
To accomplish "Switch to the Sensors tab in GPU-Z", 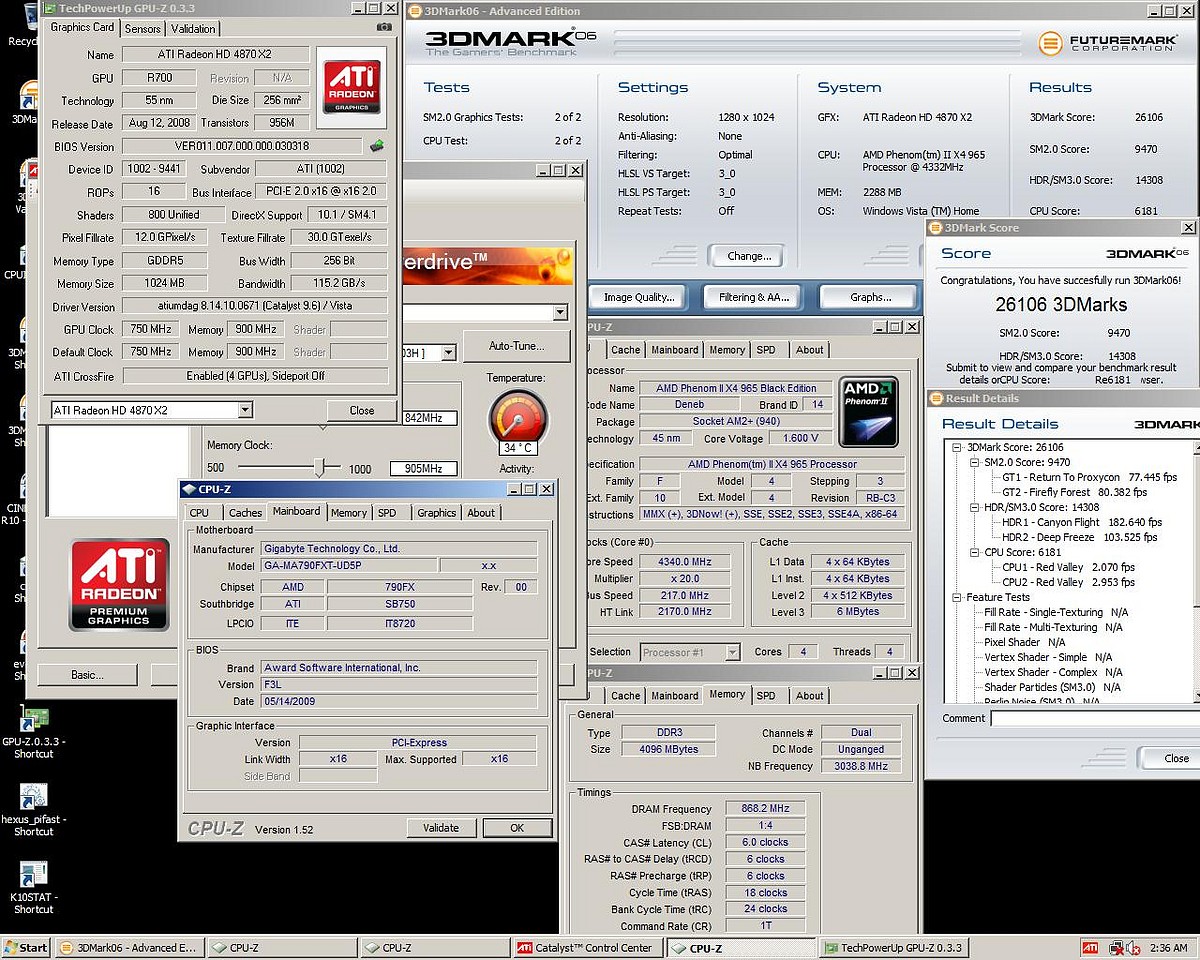I will pos(143,29).
